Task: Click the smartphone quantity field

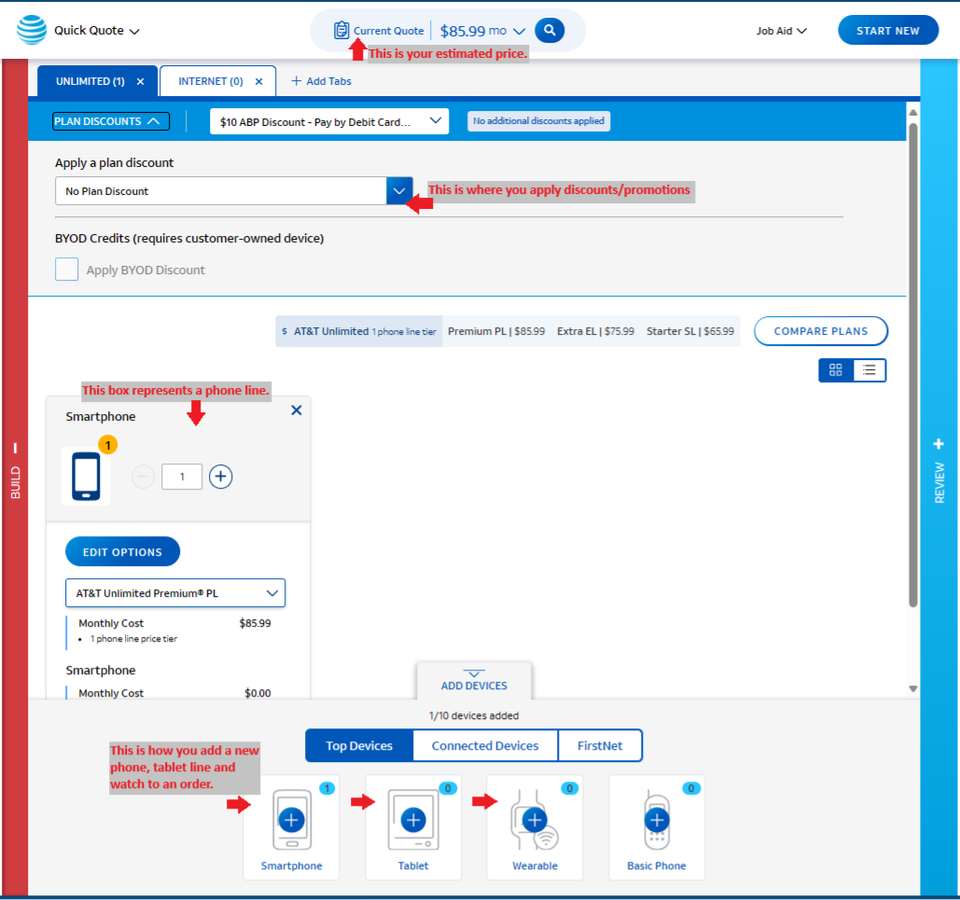Action: coord(182,476)
